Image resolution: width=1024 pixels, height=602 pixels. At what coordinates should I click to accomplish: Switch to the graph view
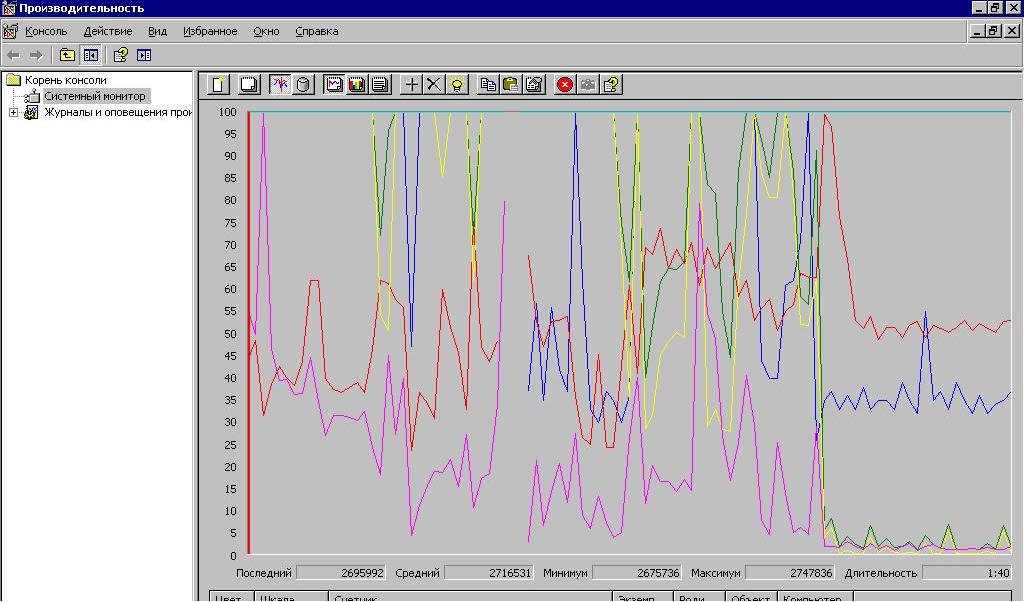click(x=335, y=85)
